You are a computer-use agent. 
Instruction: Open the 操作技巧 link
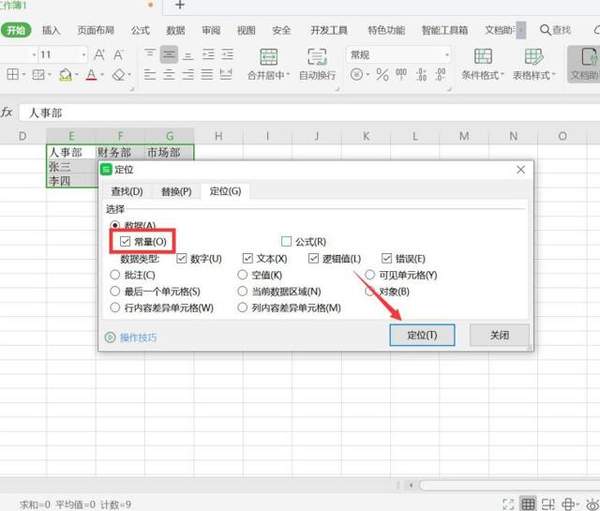[x=138, y=338]
